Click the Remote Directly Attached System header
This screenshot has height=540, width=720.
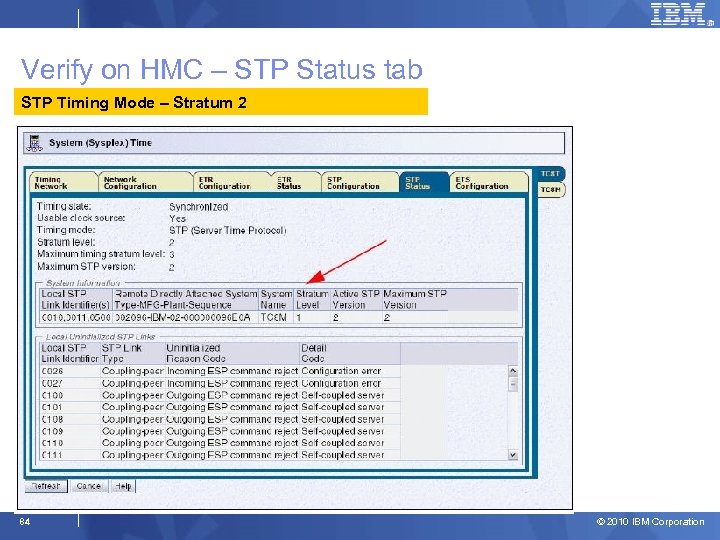(x=186, y=299)
